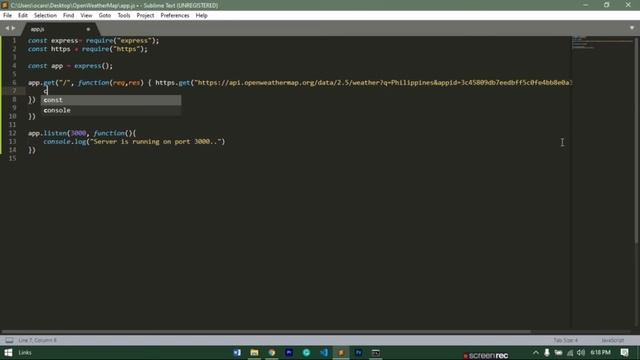Open the View menu
This screenshot has width=640, height=360.
pyautogui.click(x=86, y=16)
